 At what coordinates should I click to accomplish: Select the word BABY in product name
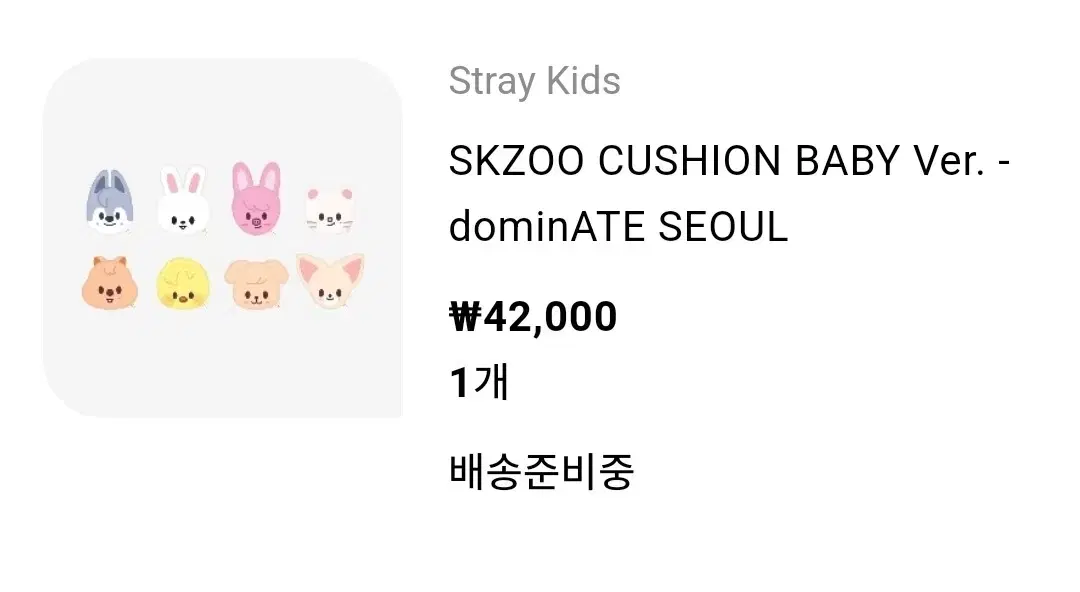(847, 161)
